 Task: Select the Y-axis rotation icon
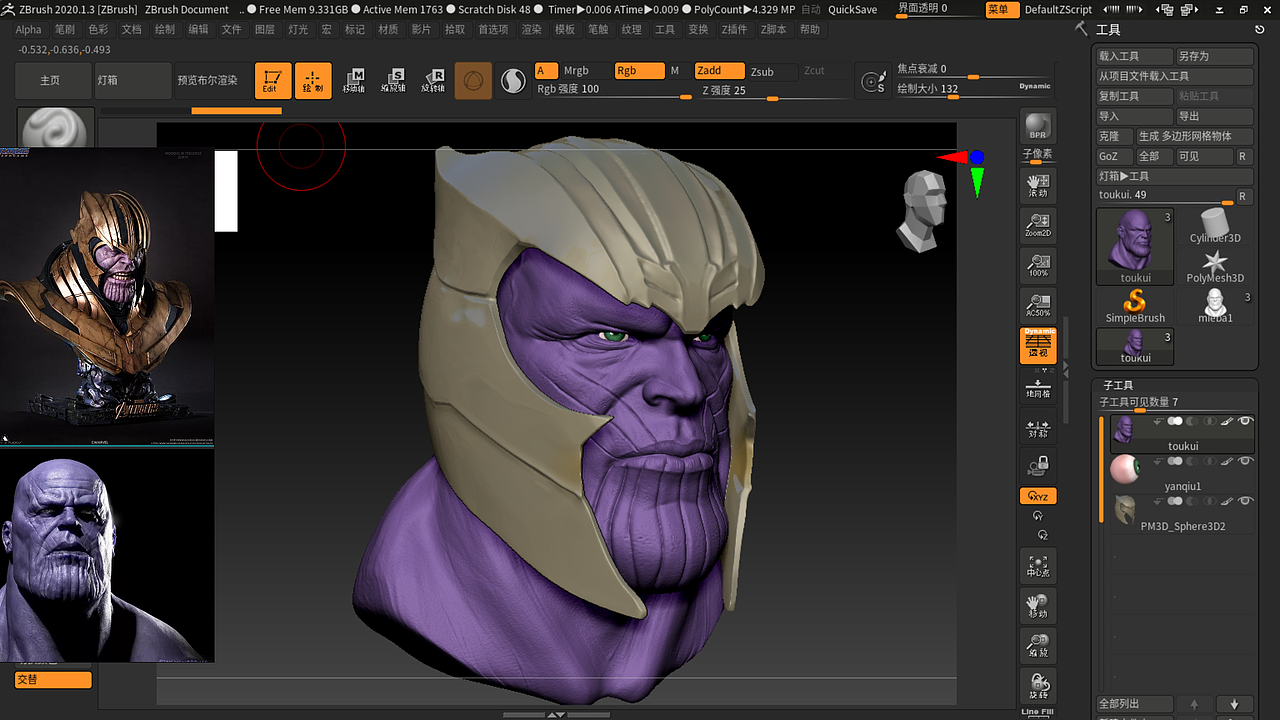[x=1038, y=516]
